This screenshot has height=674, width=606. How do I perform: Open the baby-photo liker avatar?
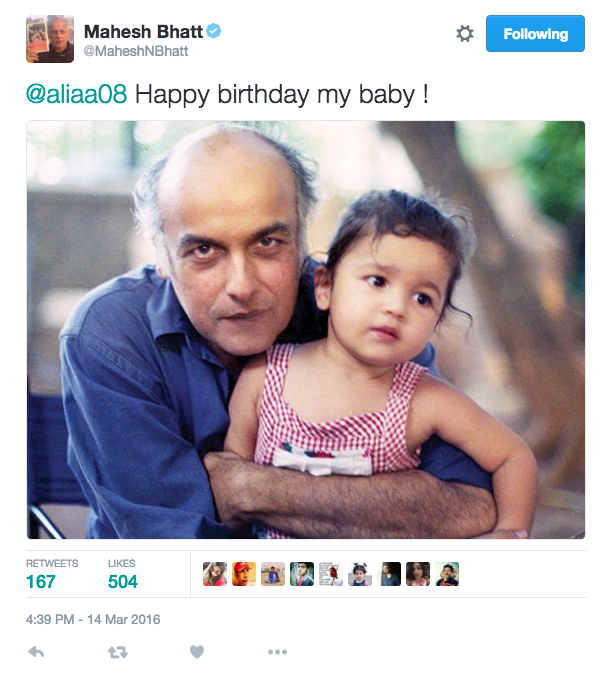[x=360, y=574]
